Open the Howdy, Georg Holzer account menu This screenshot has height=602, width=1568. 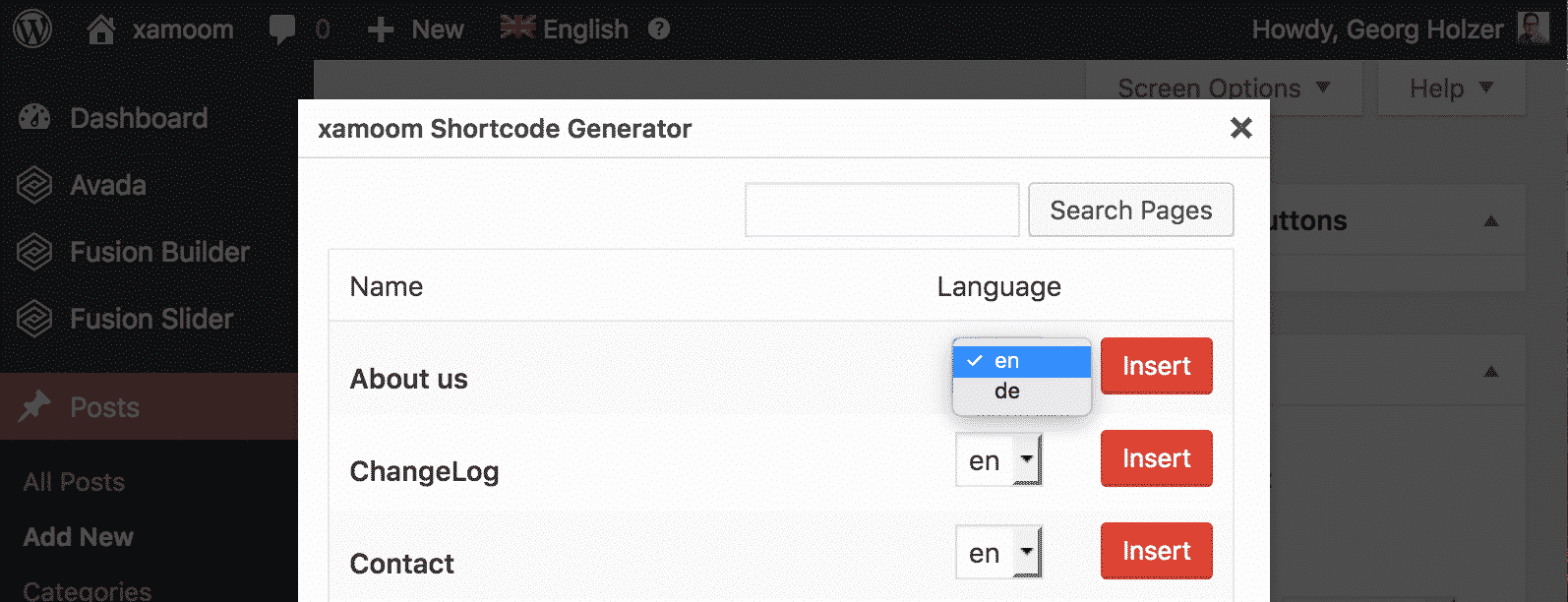[x=1377, y=30]
